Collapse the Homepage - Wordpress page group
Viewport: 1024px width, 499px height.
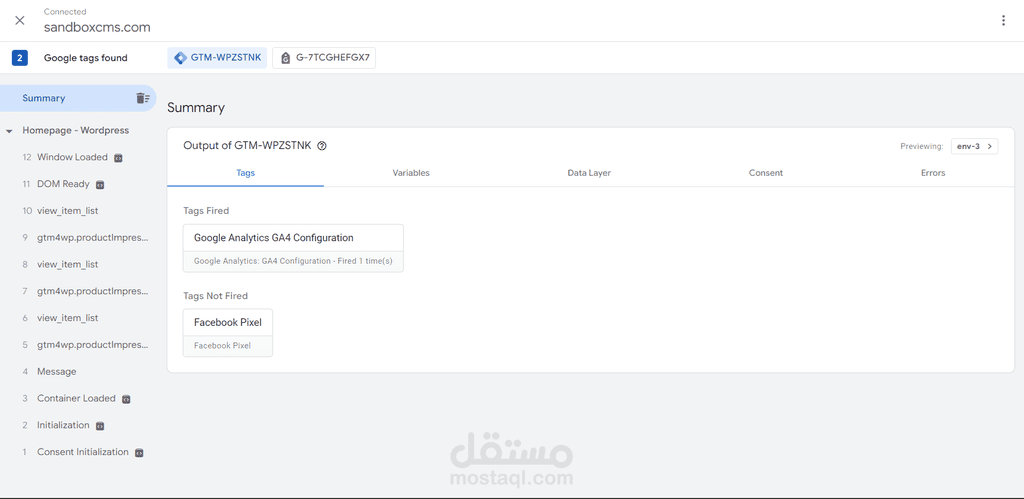click(x=9, y=131)
